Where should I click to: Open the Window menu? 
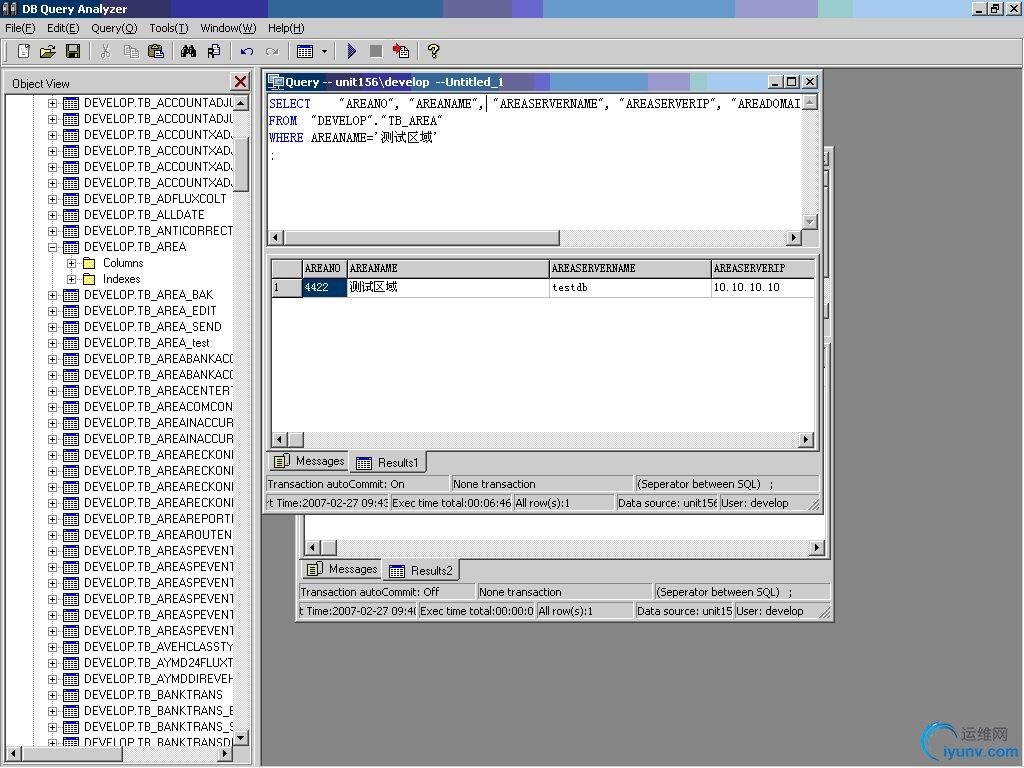(x=228, y=28)
